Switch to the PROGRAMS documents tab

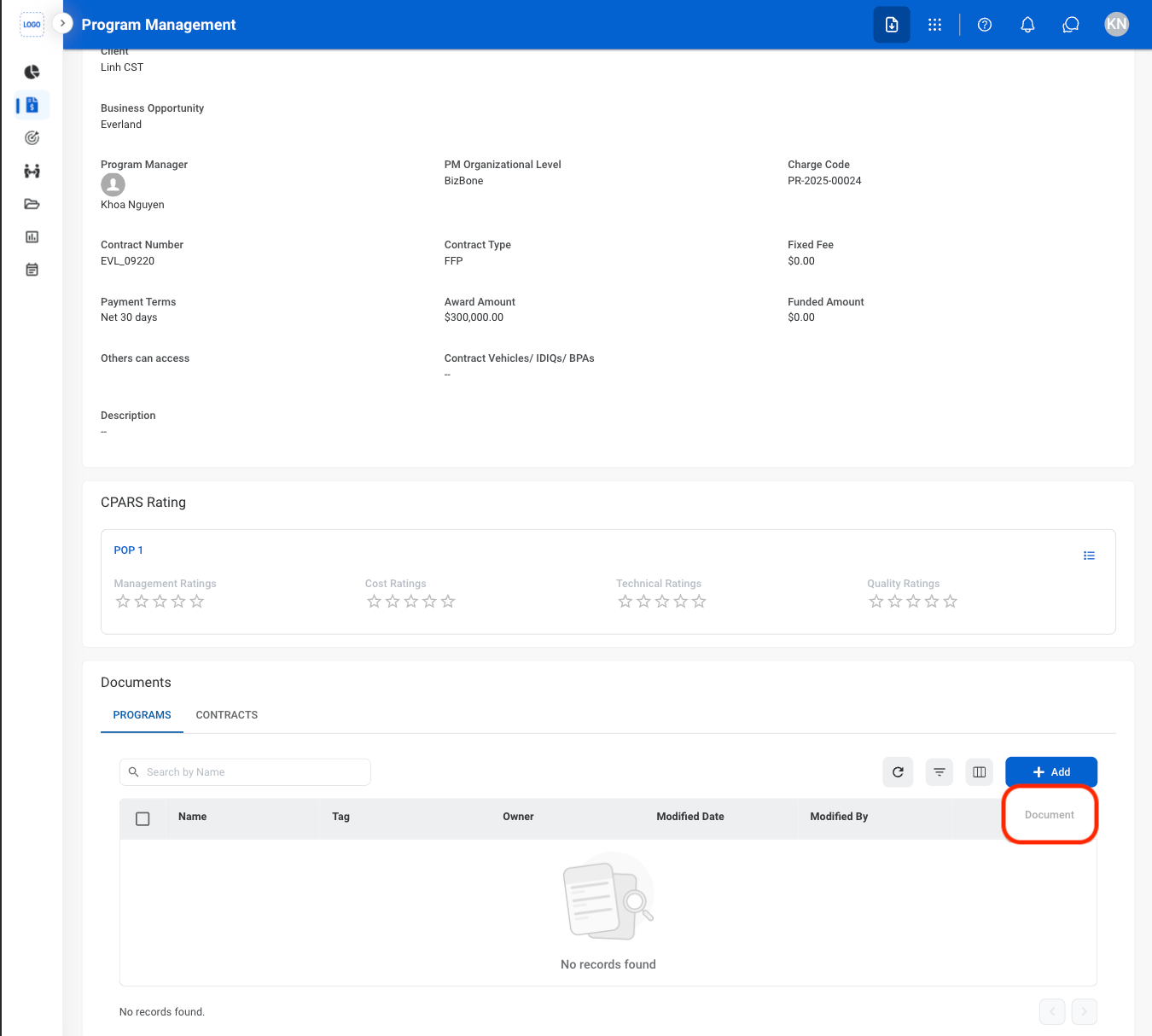(142, 715)
